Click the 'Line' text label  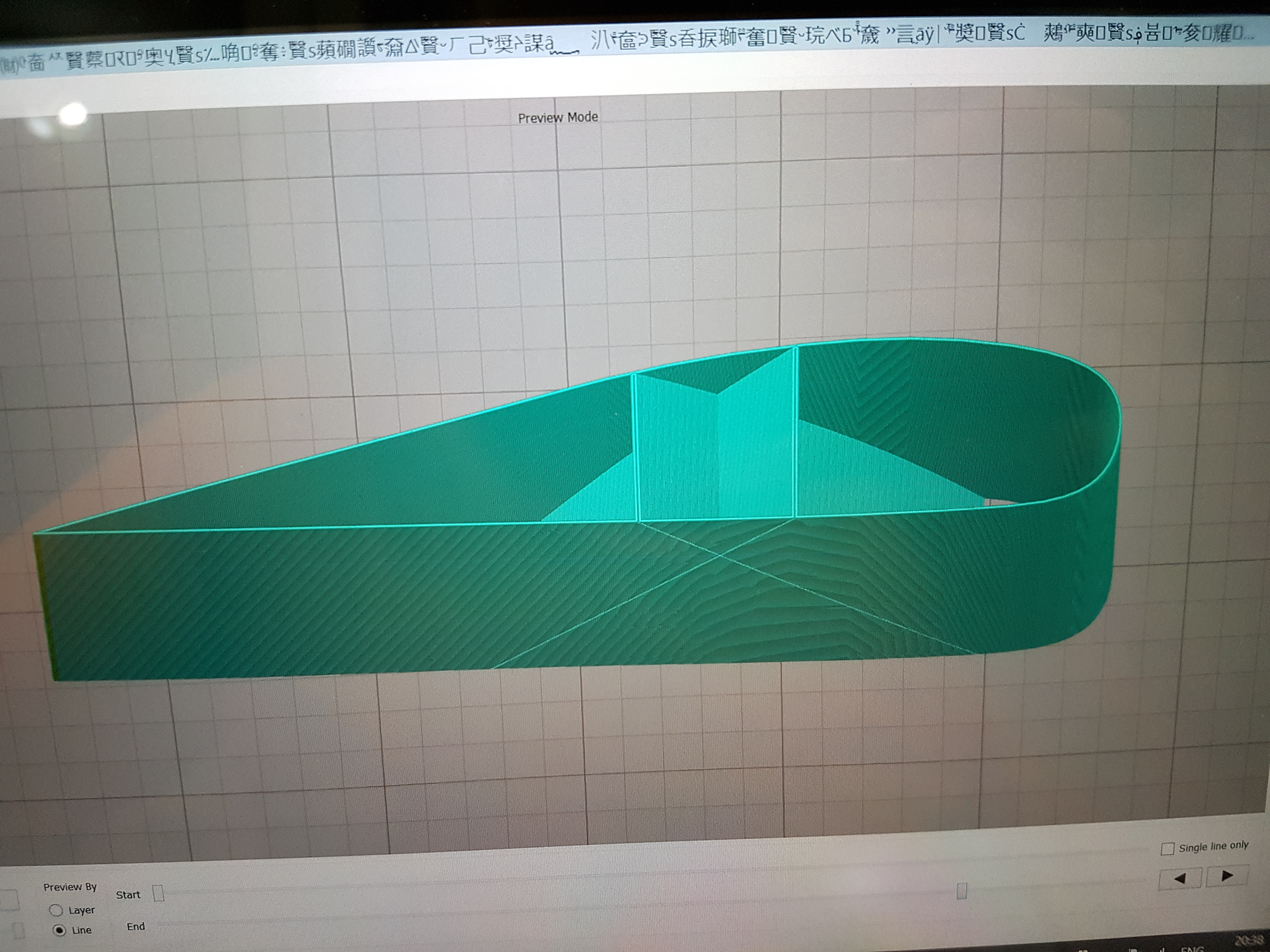click(x=82, y=930)
